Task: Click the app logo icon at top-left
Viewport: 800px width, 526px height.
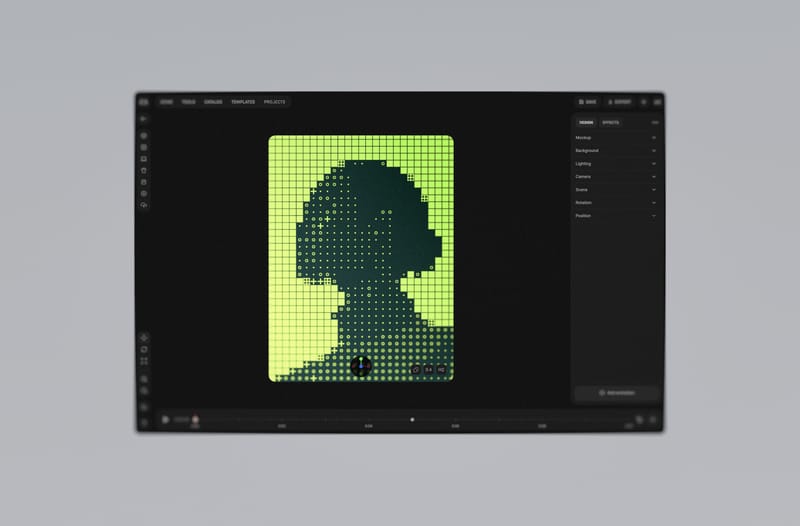Action: coord(144,102)
